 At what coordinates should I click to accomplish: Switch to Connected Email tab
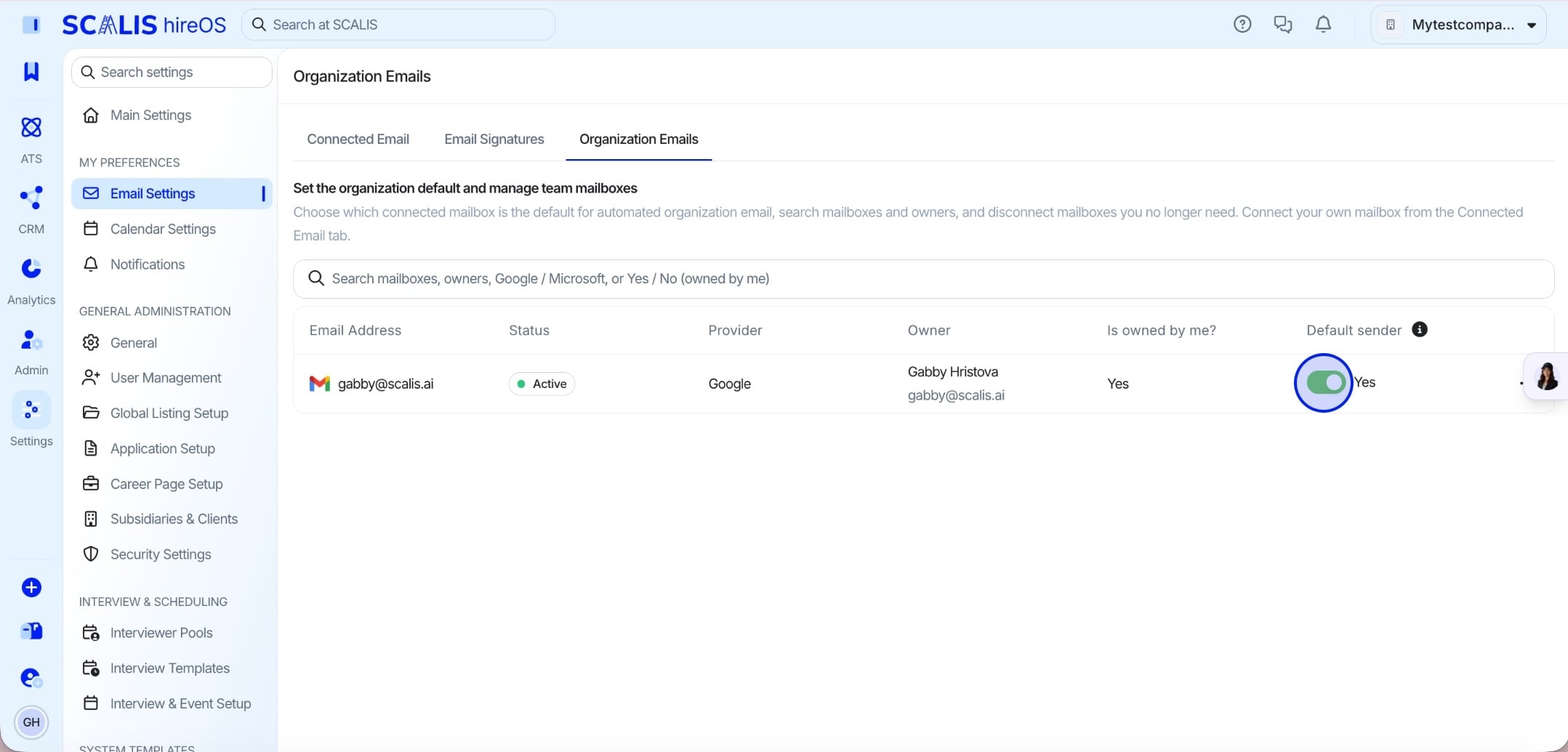[x=358, y=139]
